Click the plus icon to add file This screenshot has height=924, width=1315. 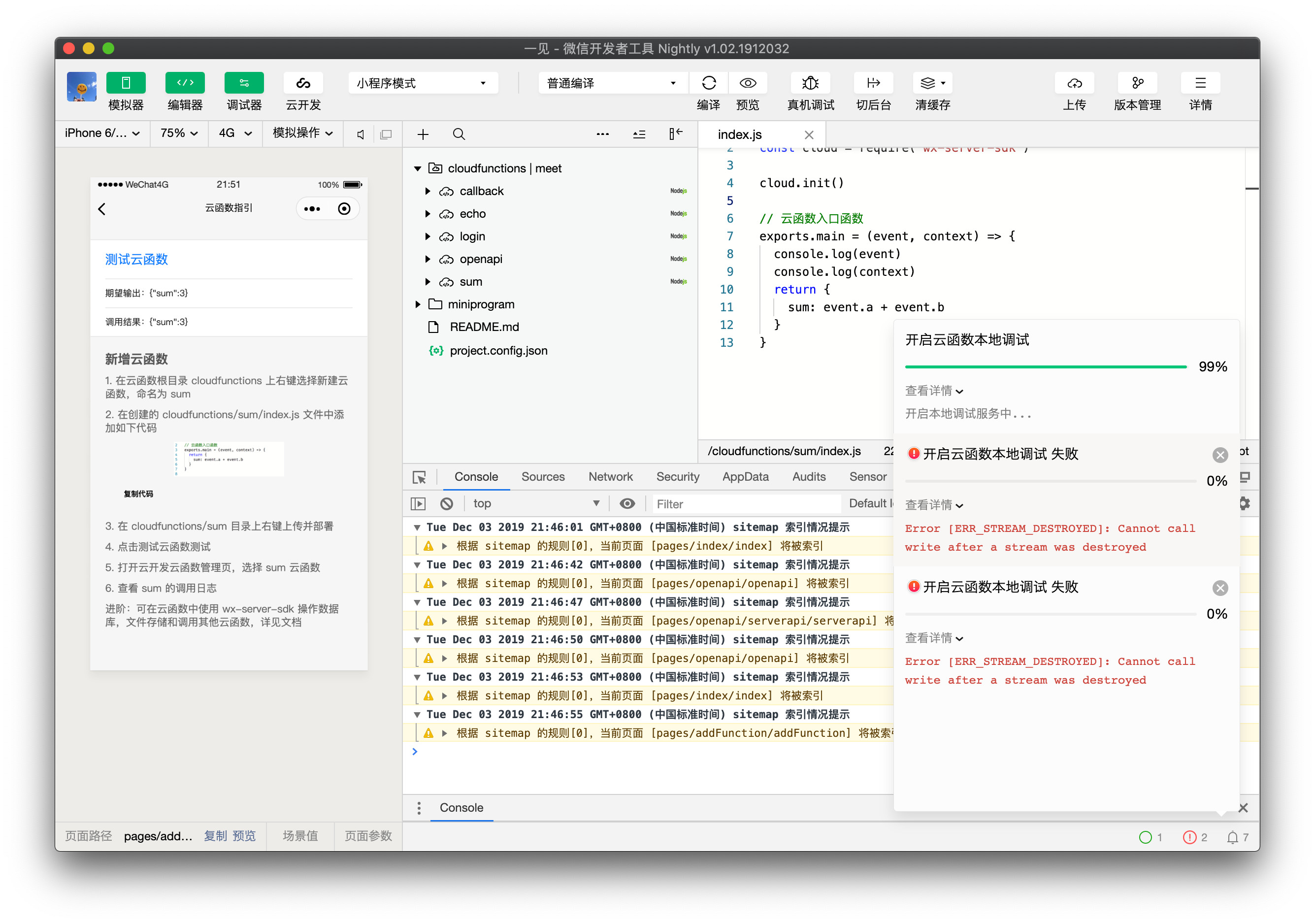tap(423, 134)
